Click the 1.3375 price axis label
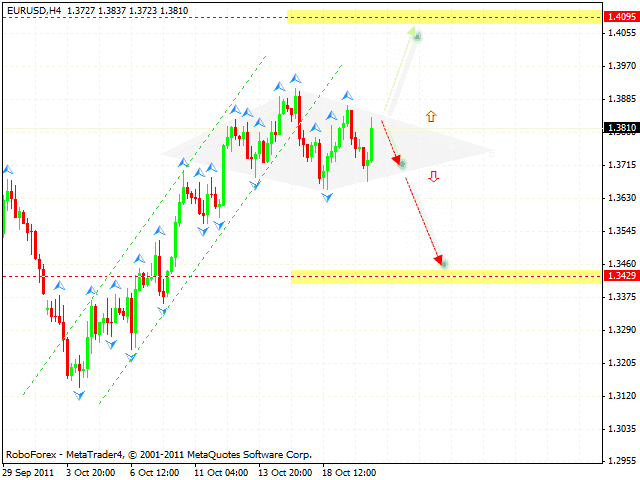Viewport: 640px width, 480px height. tap(622, 297)
